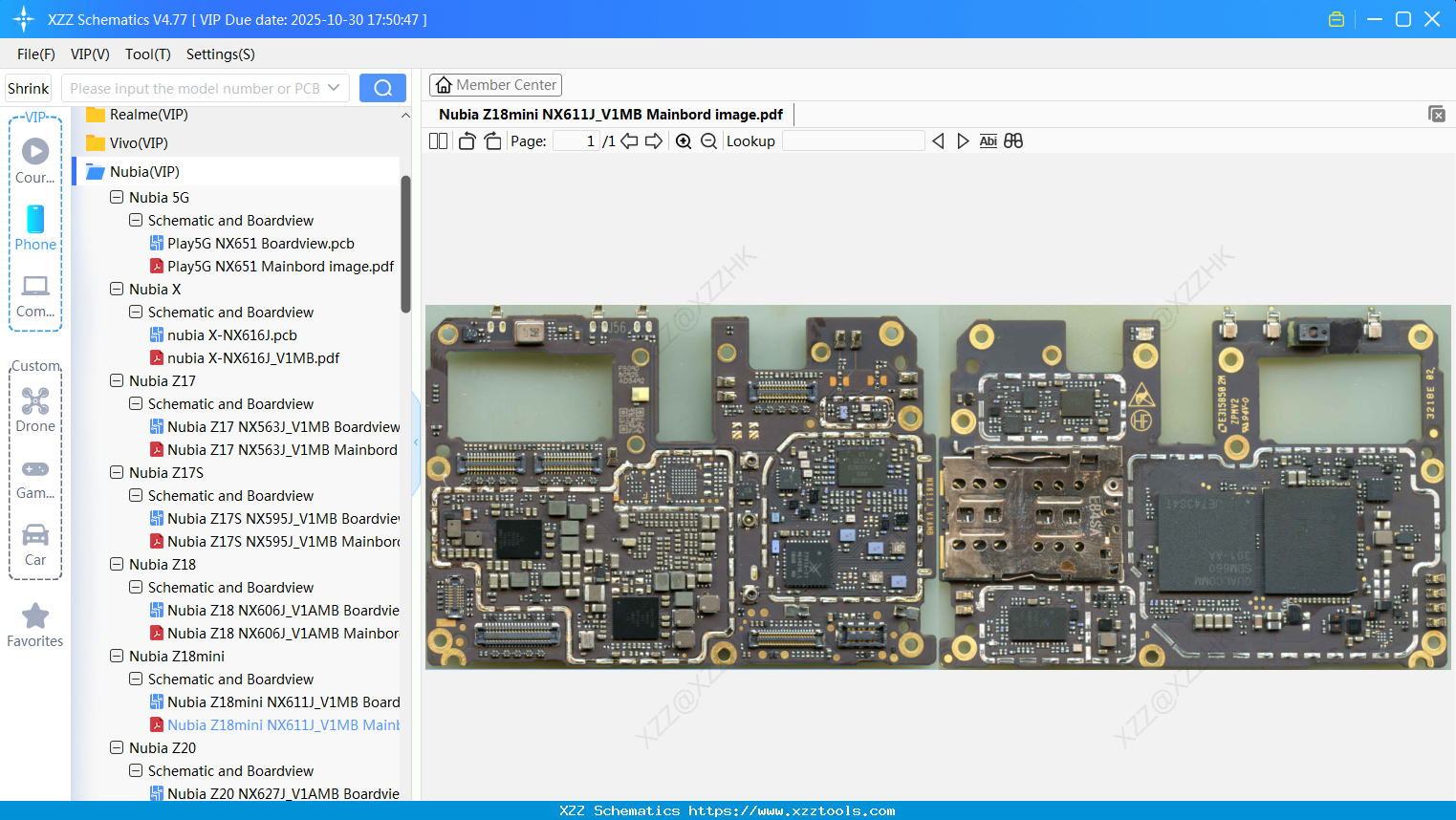Rotate the PDF page counterclockwise
Screen dimensions: 1456x820
coord(467,140)
